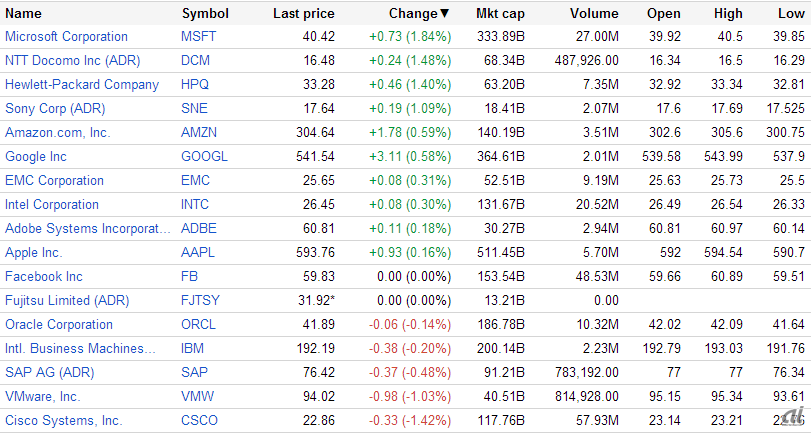
Task: Click the ORCL ticker symbol
Action: click(x=198, y=324)
